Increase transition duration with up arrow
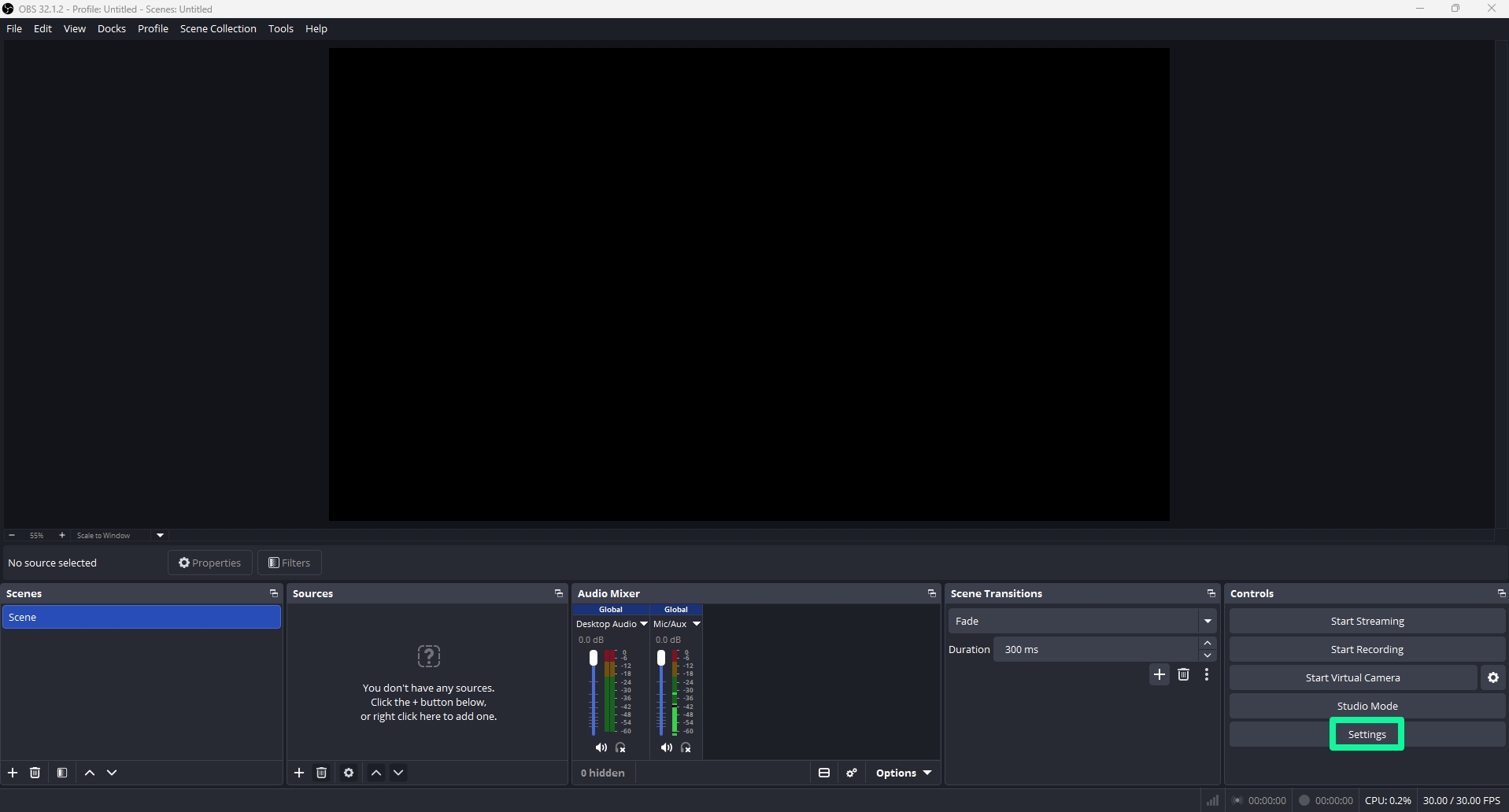 click(1208, 643)
